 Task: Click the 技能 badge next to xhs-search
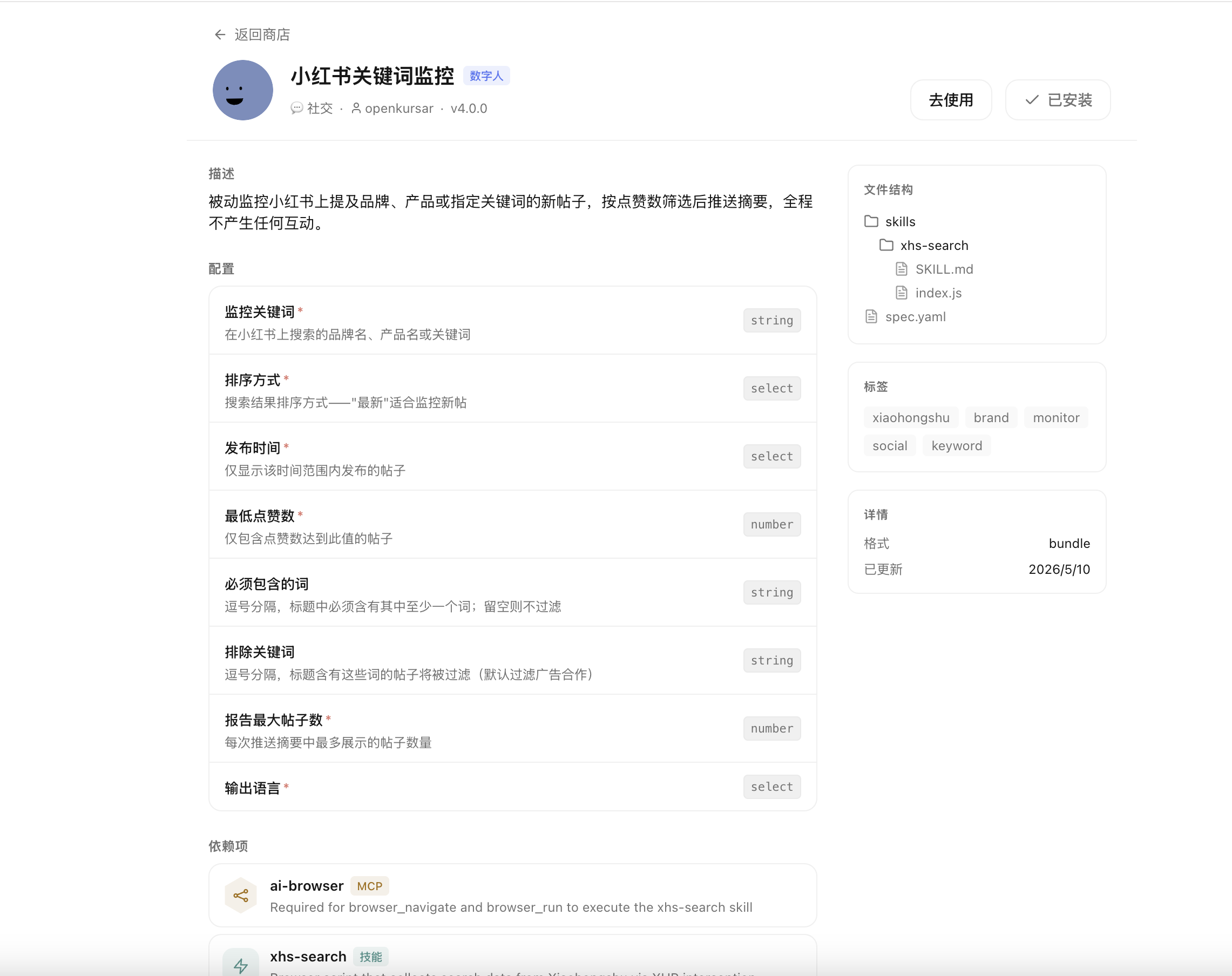click(370, 957)
